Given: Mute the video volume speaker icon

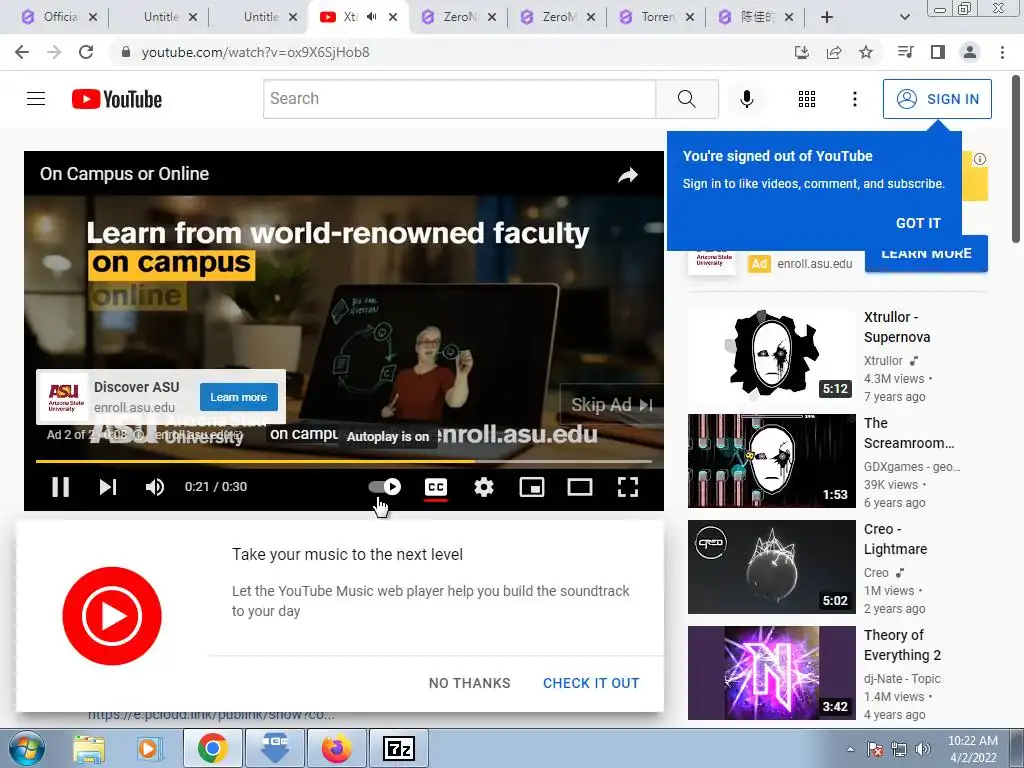Looking at the screenshot, I should 155,487.
